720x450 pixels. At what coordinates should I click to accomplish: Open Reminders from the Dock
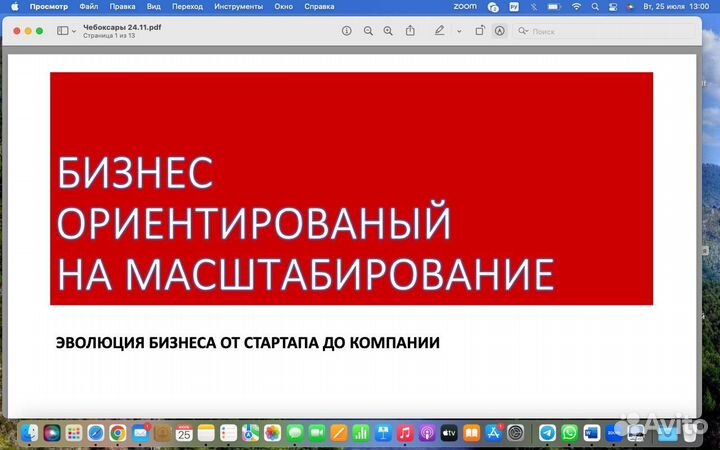(228, 433)
